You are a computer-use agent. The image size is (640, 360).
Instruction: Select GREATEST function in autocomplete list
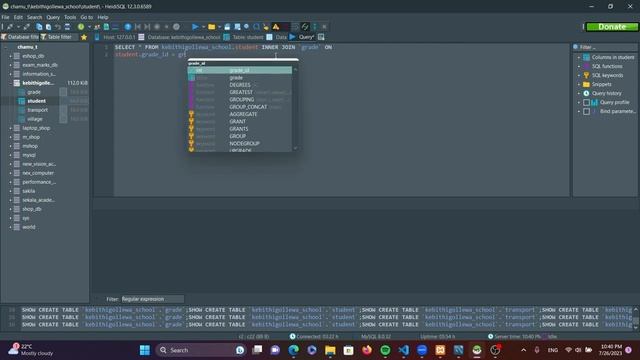240,92
